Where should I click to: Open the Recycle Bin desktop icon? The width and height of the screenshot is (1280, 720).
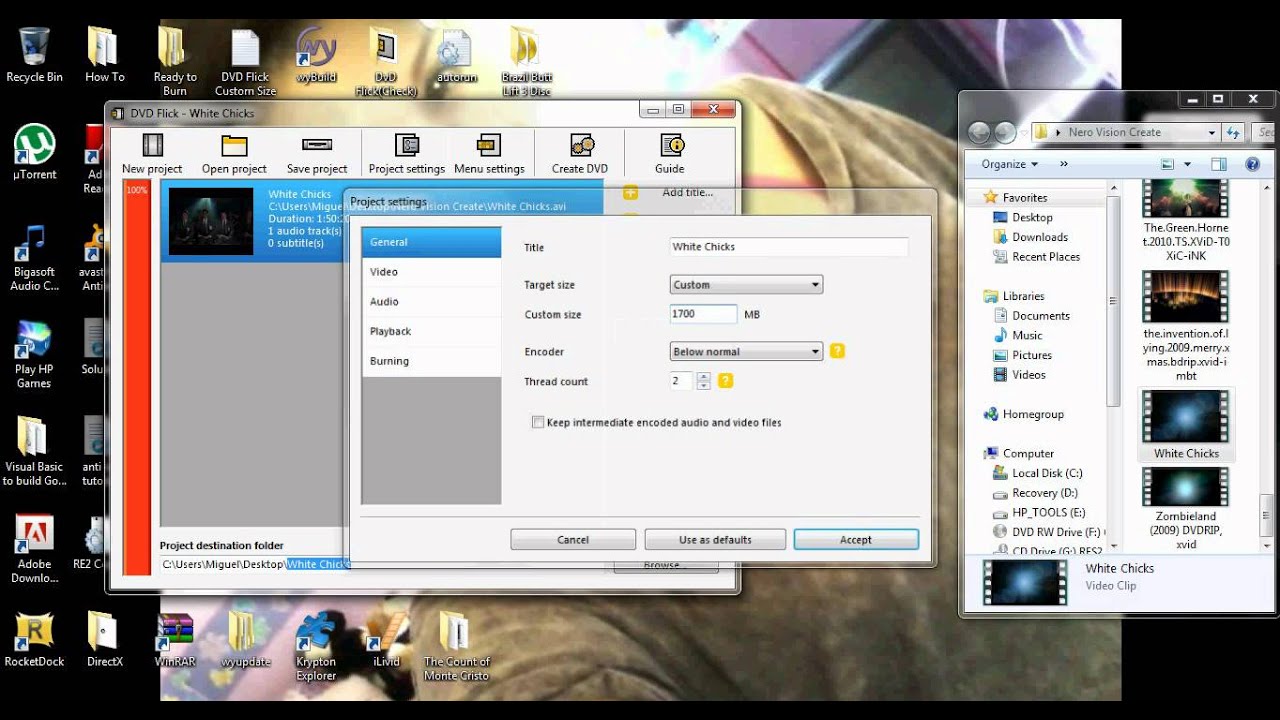point(34,55)
